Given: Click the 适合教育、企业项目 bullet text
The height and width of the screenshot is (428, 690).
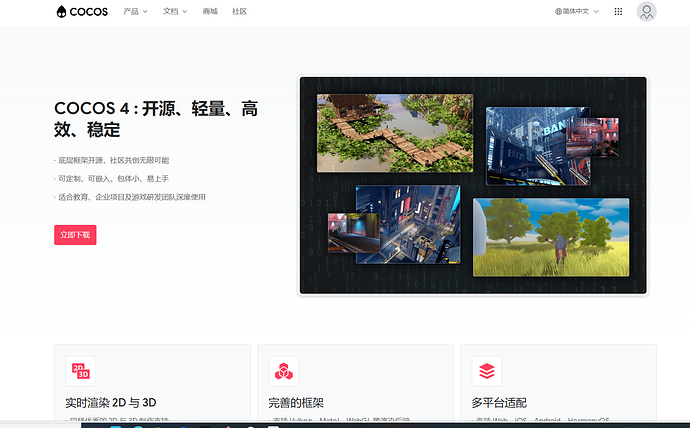Looking at the screenshot, I should [130, 197].
